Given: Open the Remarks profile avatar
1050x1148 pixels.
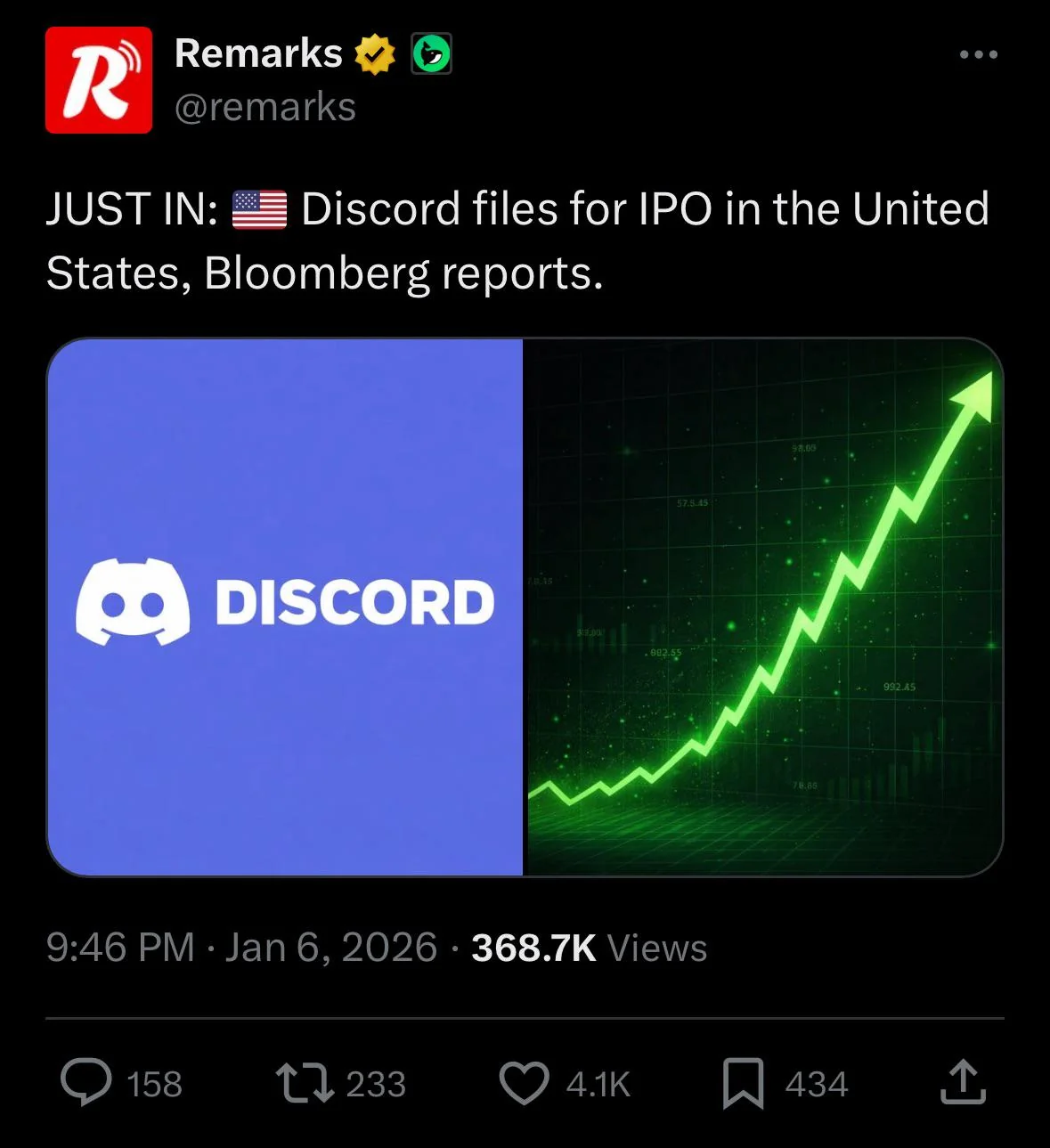Looking at the screenshot, I should (x=99, y=80).
